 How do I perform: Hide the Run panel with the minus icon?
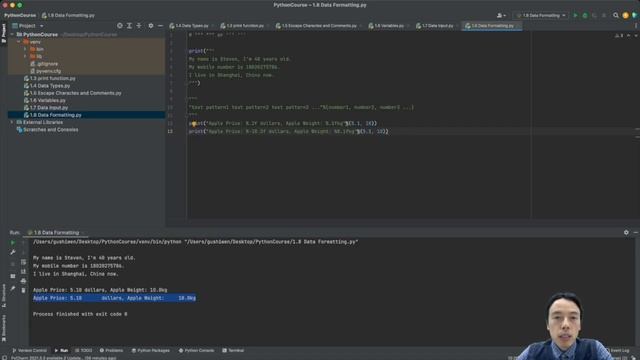(636, 232)
